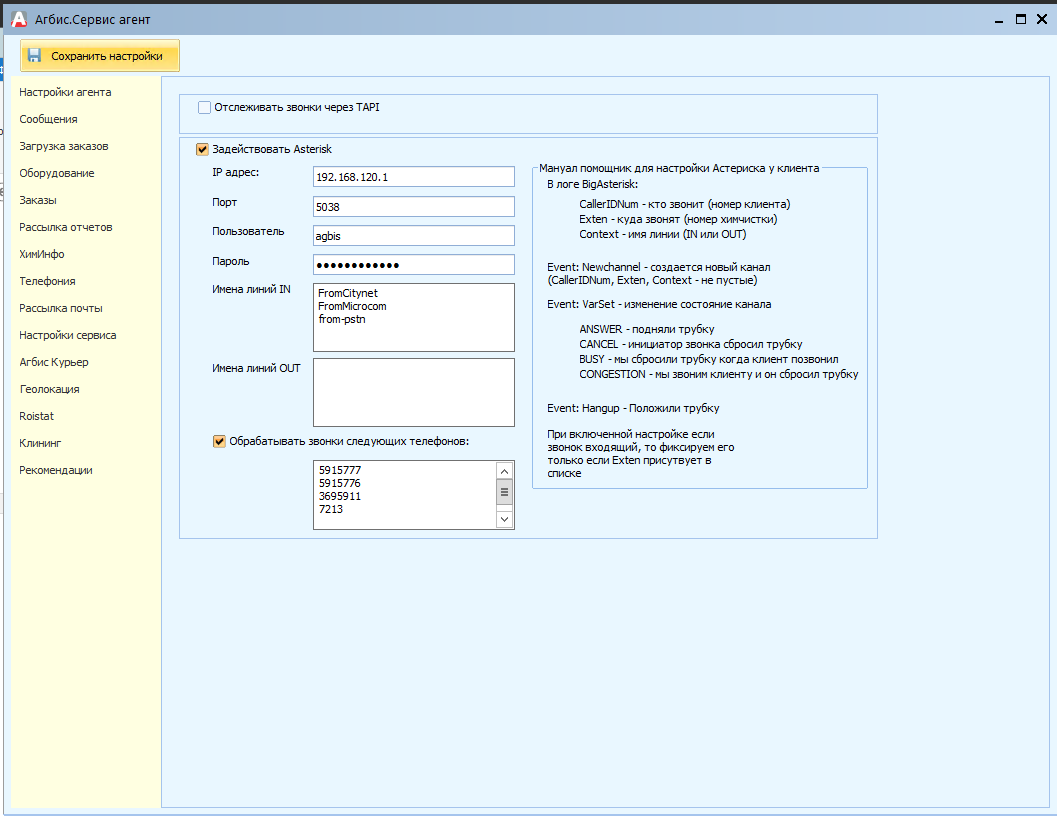1057x816 pixels.
Task: Open Агбис Курьер section
Action: (x=54, y=362)
